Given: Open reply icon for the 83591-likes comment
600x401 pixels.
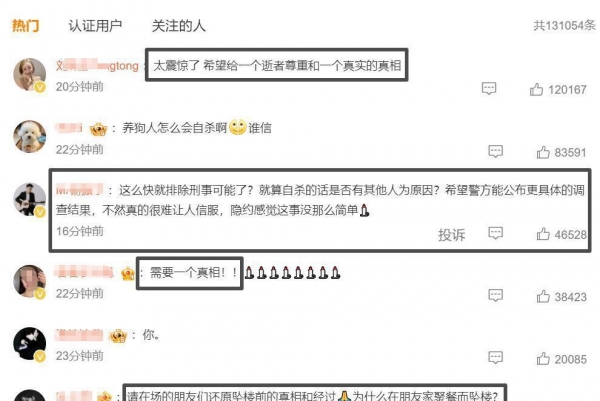Looking at the screenshot, I should [496, 152].
